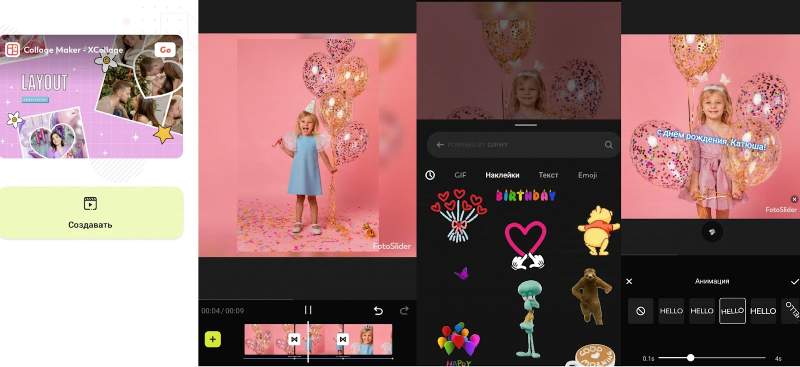The image size is (800, 367).
Task: Click the animation duration slider handle
Action: [x=690, y=358]
